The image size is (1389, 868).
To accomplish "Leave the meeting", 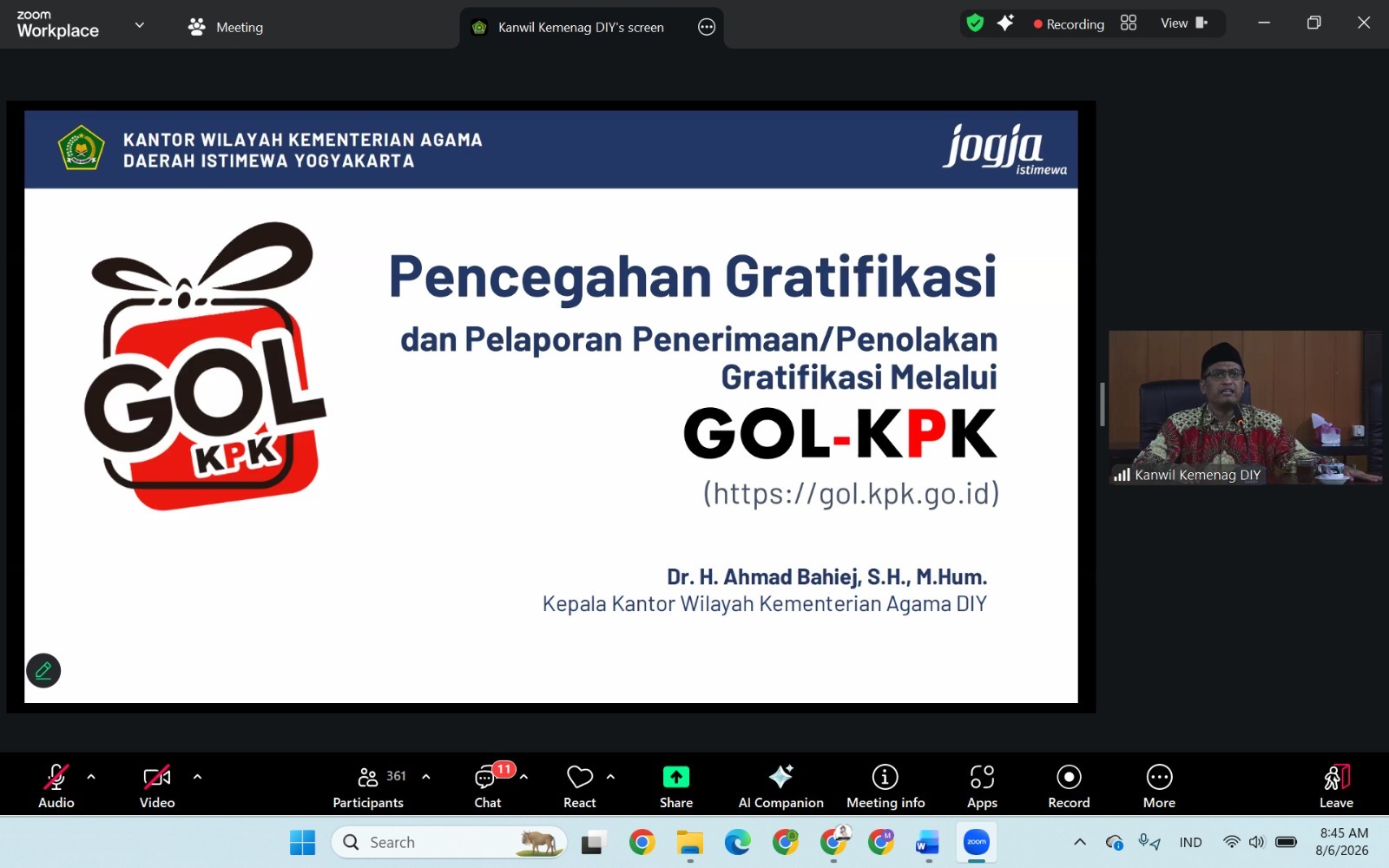I will pyautogui.click(x=1336, y=786).
